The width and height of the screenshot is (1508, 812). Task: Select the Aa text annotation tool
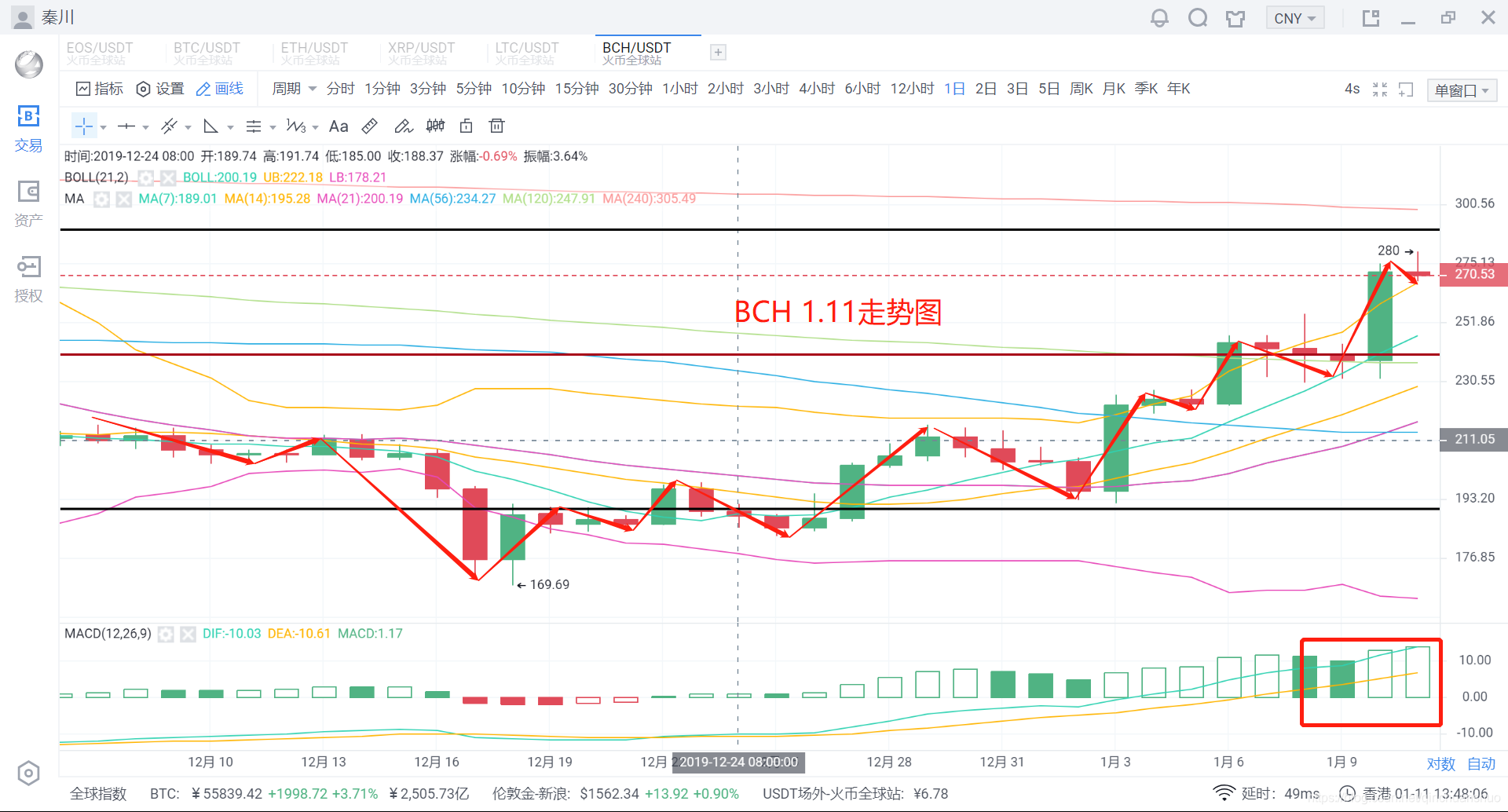click(339, 126)
